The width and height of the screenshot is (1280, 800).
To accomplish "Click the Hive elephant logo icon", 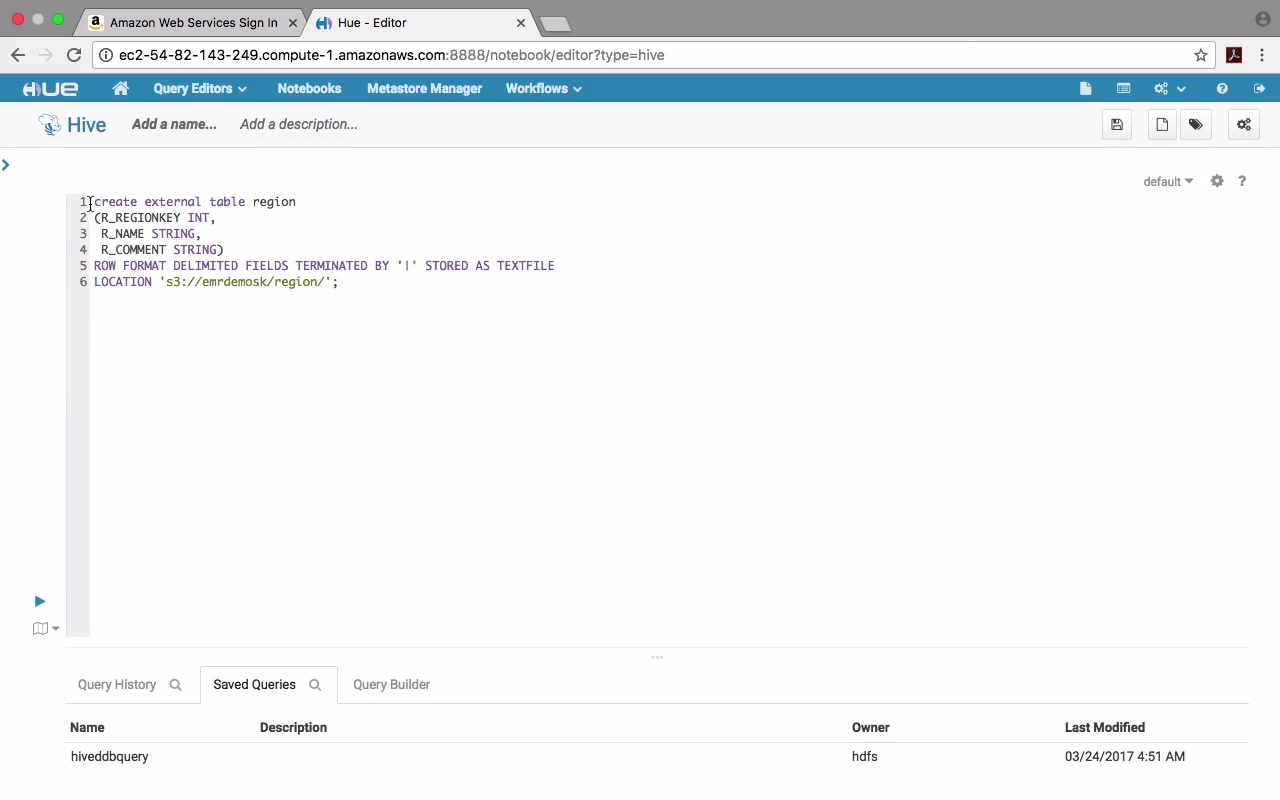I will click(x=49, y=124).
